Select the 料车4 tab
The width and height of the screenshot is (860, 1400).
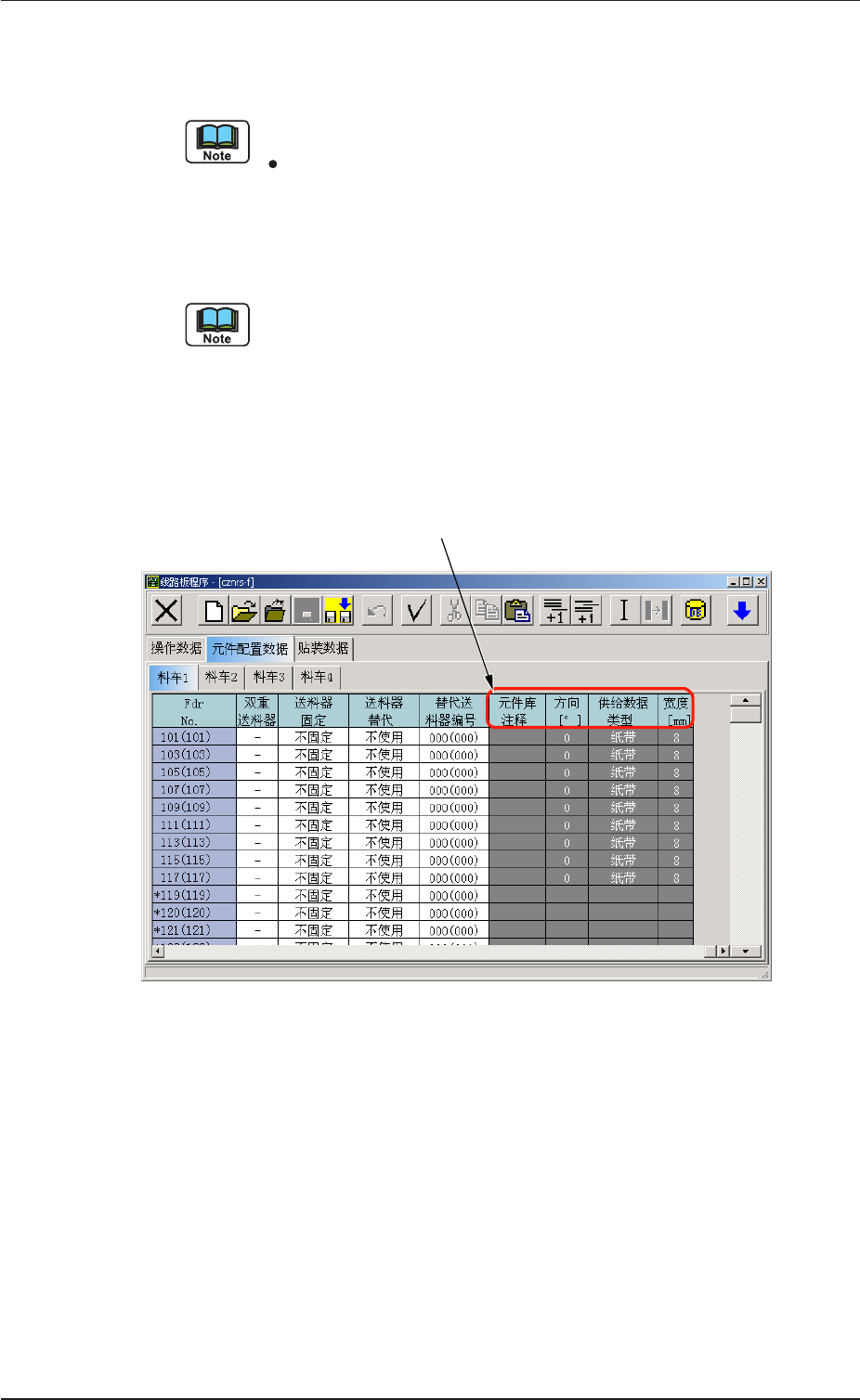coord(317,678)
